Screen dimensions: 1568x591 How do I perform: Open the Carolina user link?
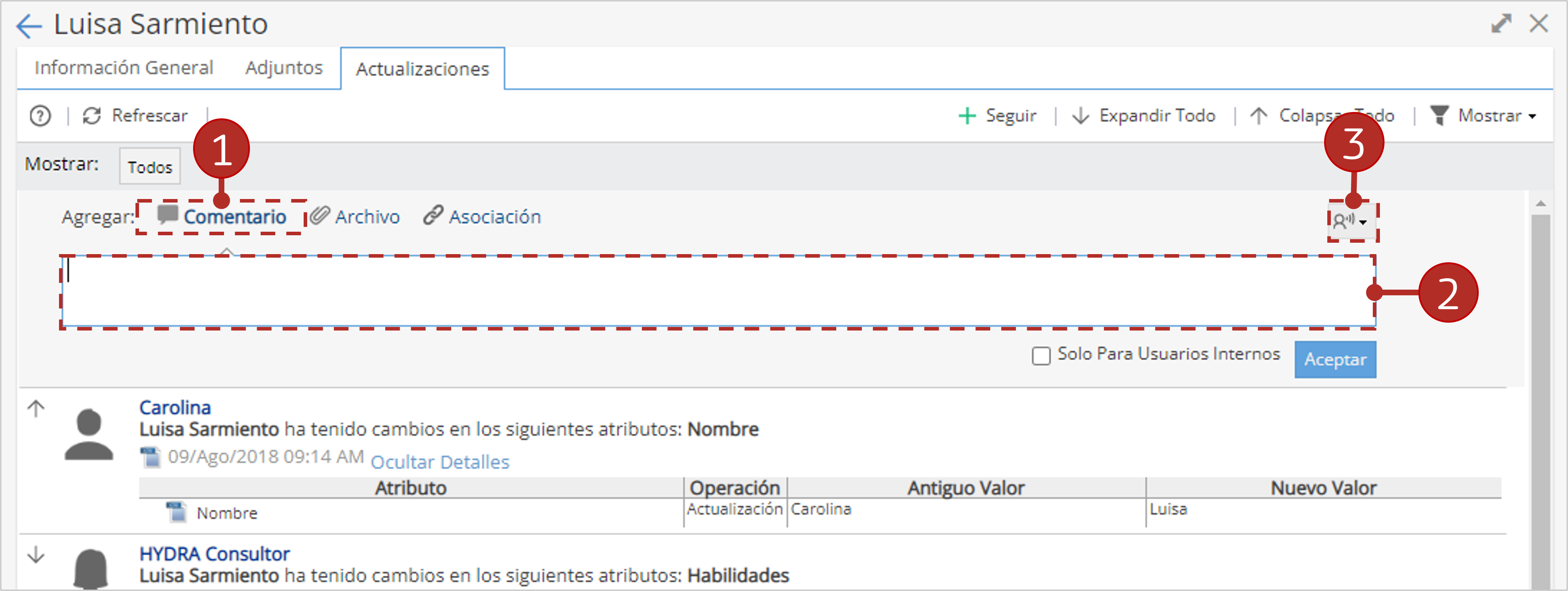(175, 407)
